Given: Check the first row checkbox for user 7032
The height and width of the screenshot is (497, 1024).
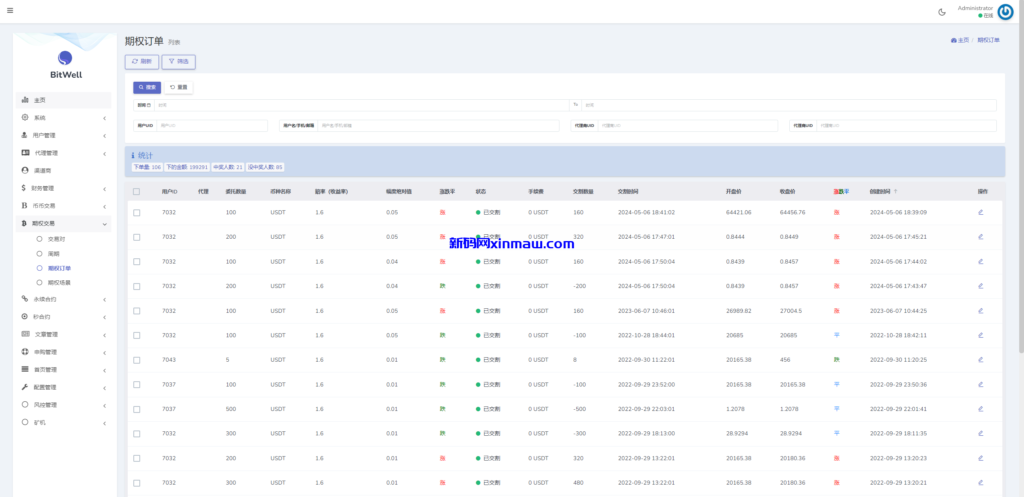Looking at the screenshot, I should pos(137,212).
